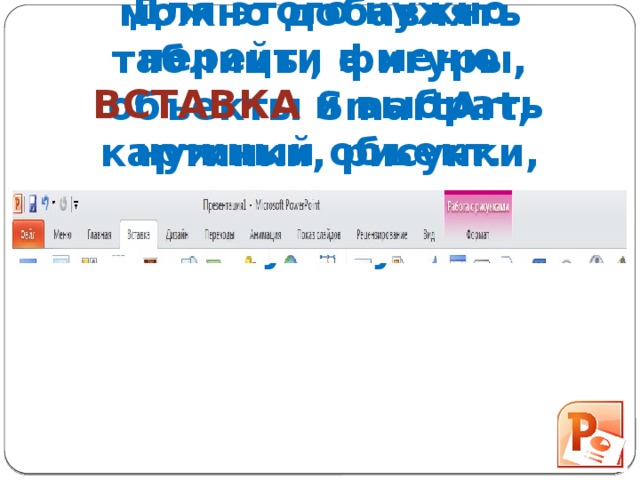Switch to the Дизайн tab
The image size is (640, 480).
click(x=177, y=235)
